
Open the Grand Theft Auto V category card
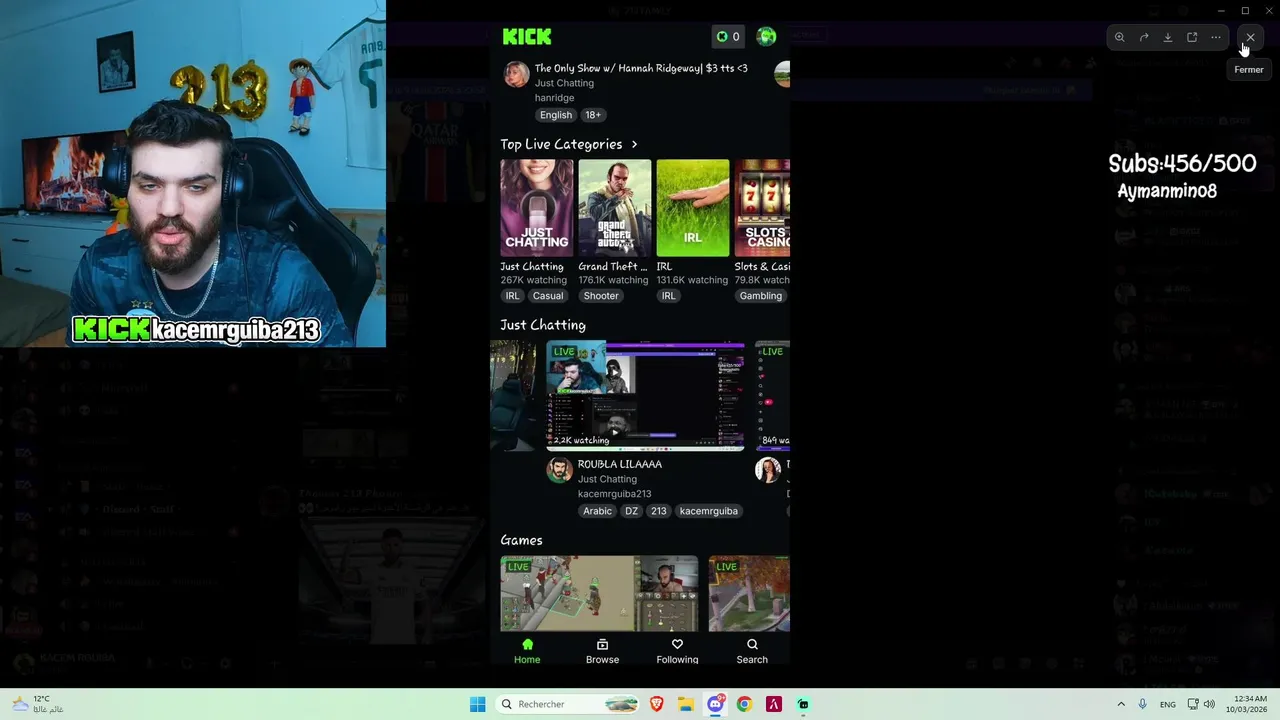coord(614,208)
